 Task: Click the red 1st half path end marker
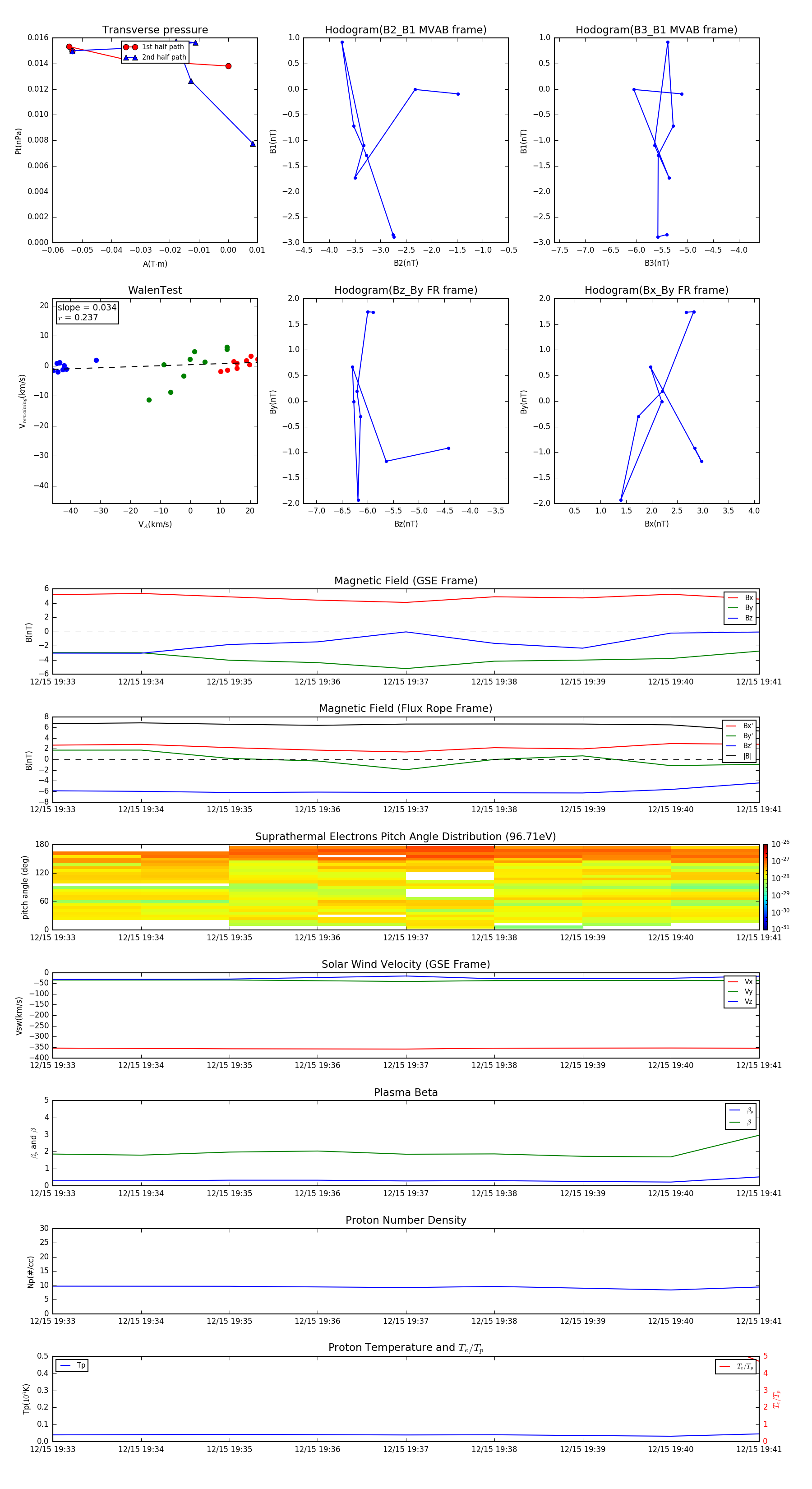tap(228, 66)
